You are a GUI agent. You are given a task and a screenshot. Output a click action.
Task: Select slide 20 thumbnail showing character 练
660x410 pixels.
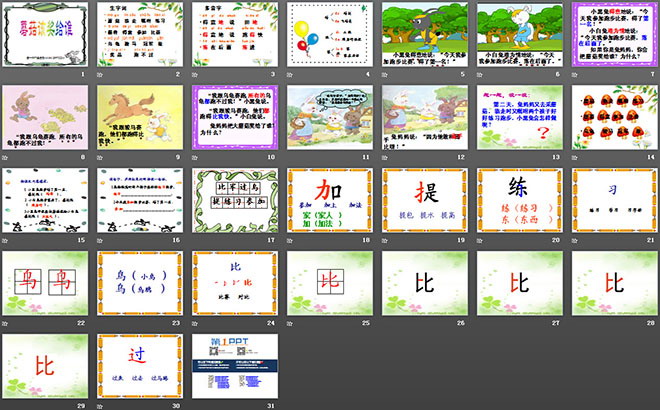520,200
